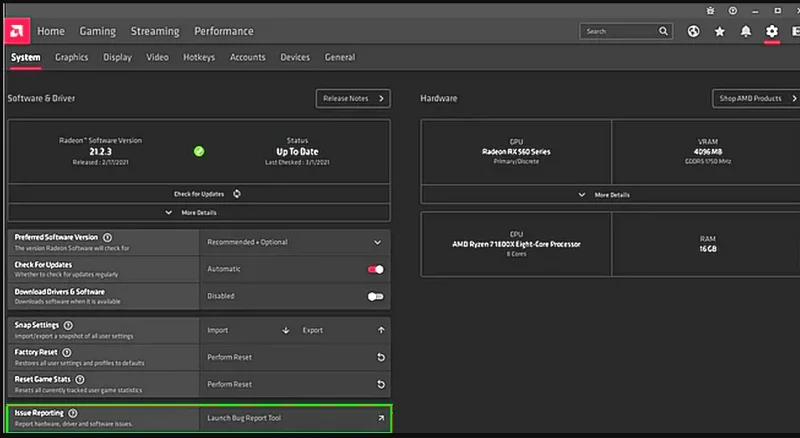Click the sidebar panel icon at far right
The height and width of the screenshot is (438, 800).
click(795, 31)
